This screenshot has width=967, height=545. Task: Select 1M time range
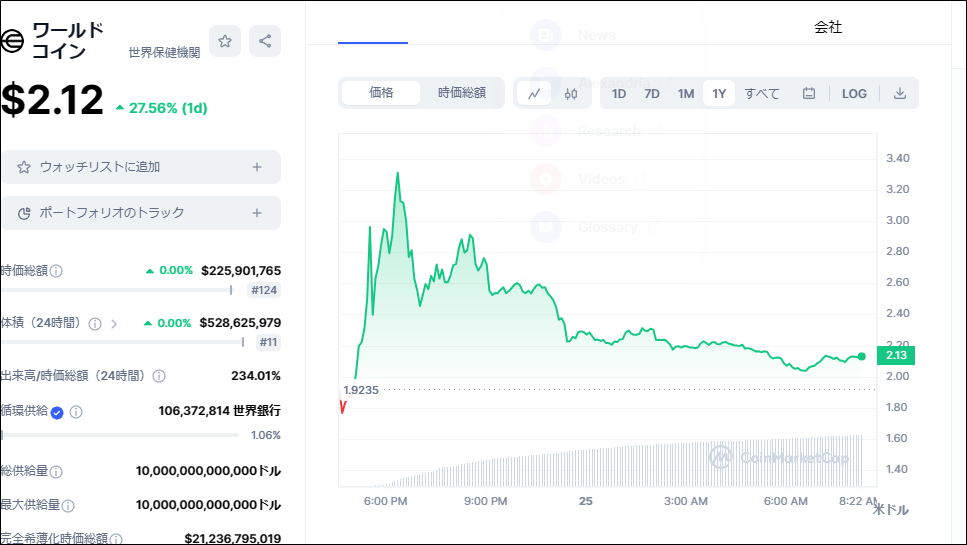pyautogui.click(x=686, y=94)
